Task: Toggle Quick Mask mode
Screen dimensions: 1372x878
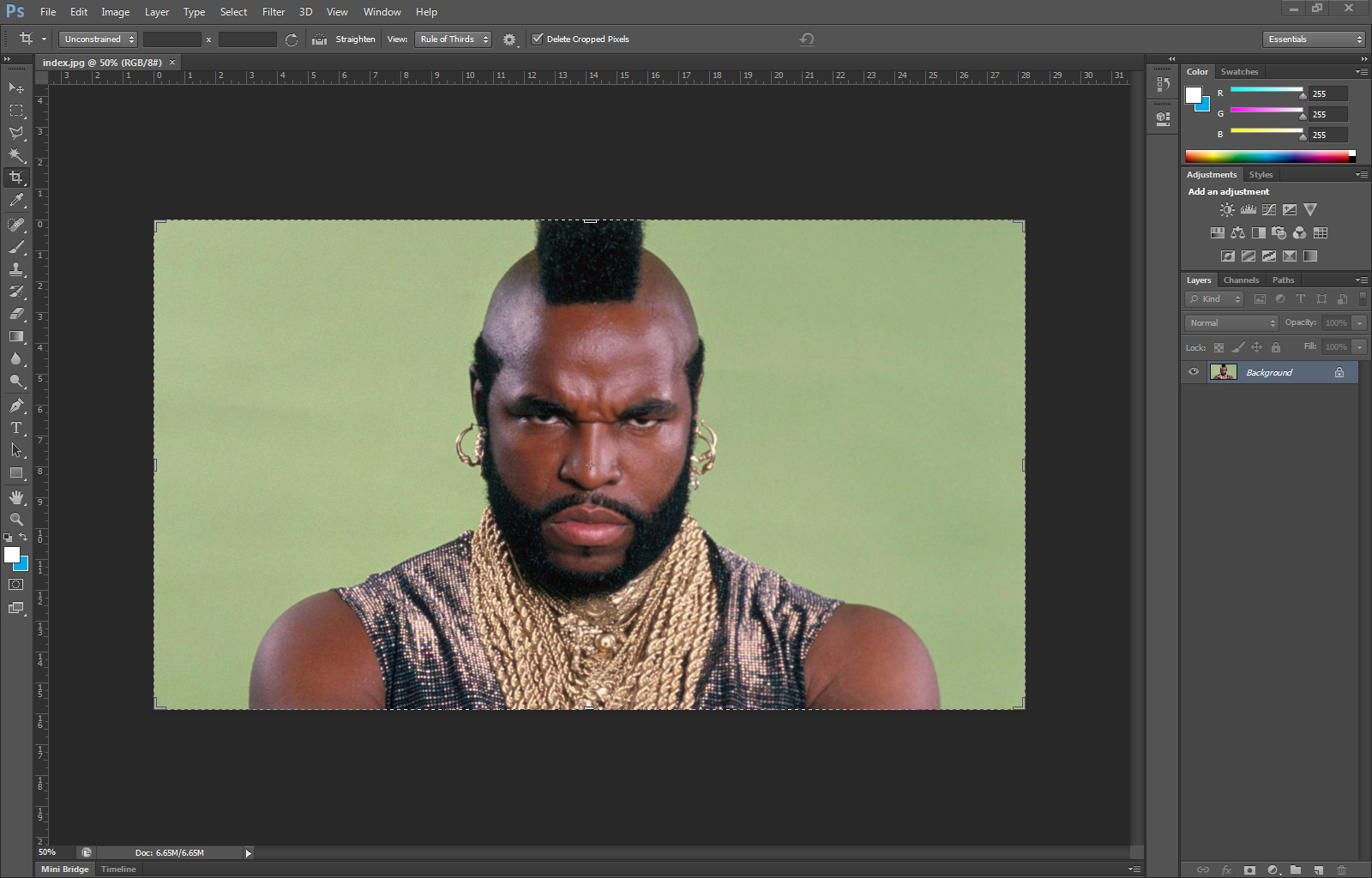Action: 16,585
